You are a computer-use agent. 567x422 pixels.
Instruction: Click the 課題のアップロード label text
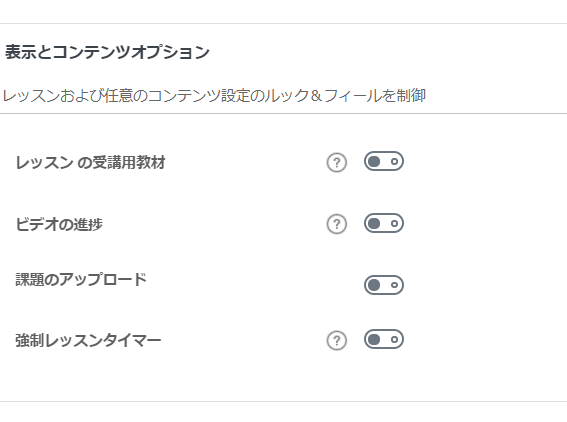point(81,280)
